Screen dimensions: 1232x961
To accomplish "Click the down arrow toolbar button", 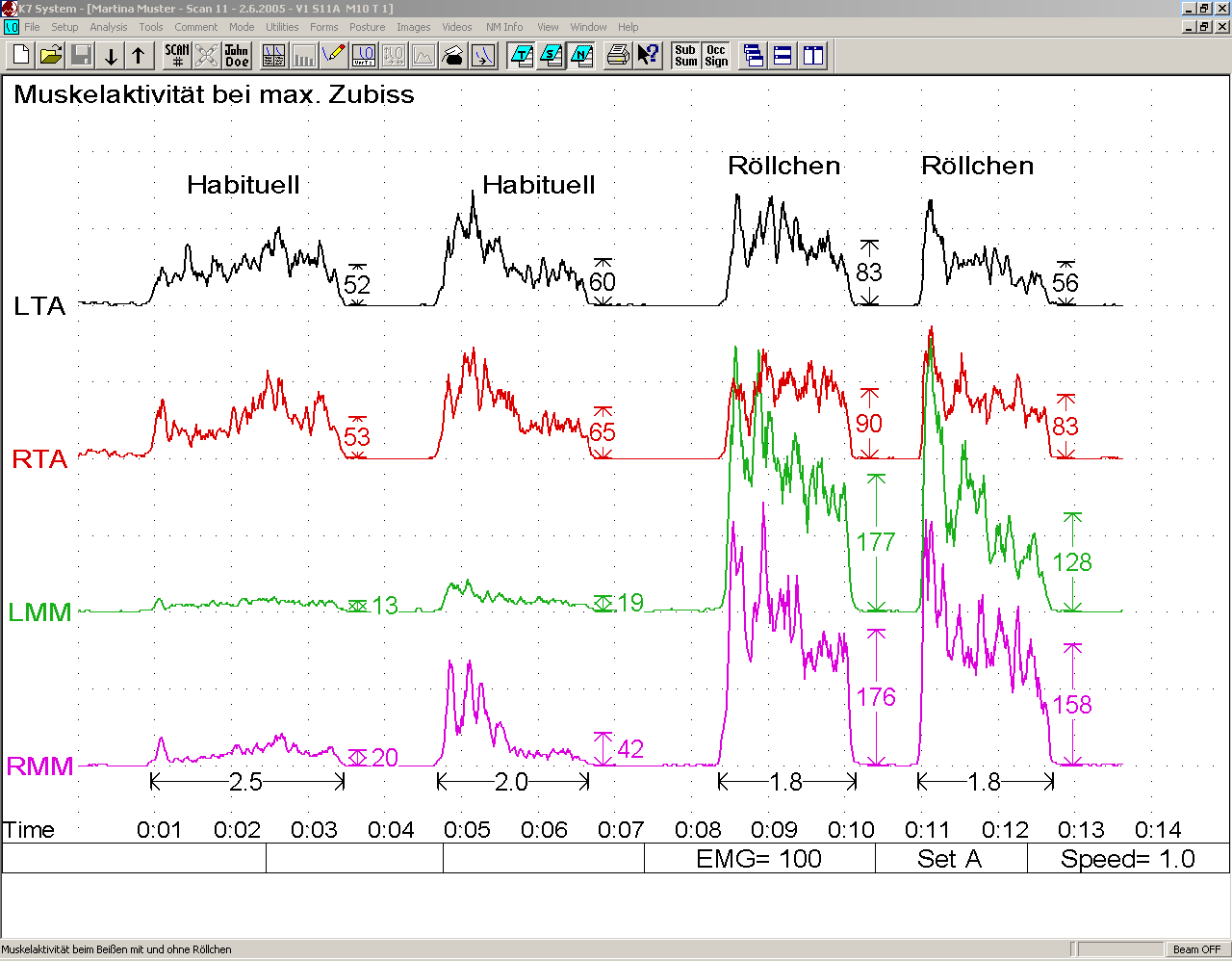I will pos(111,56).
